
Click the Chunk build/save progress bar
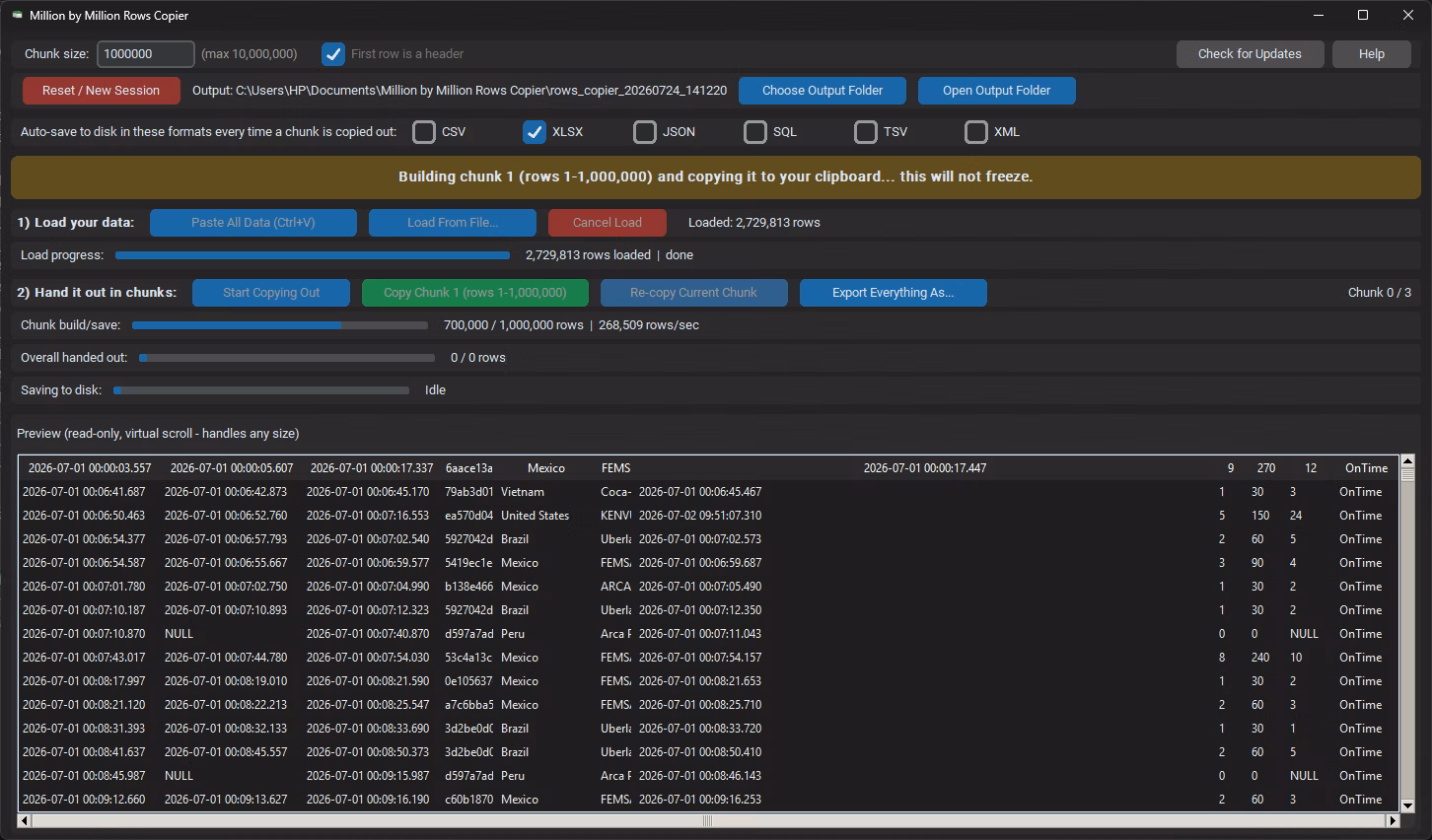click(280, 325)
